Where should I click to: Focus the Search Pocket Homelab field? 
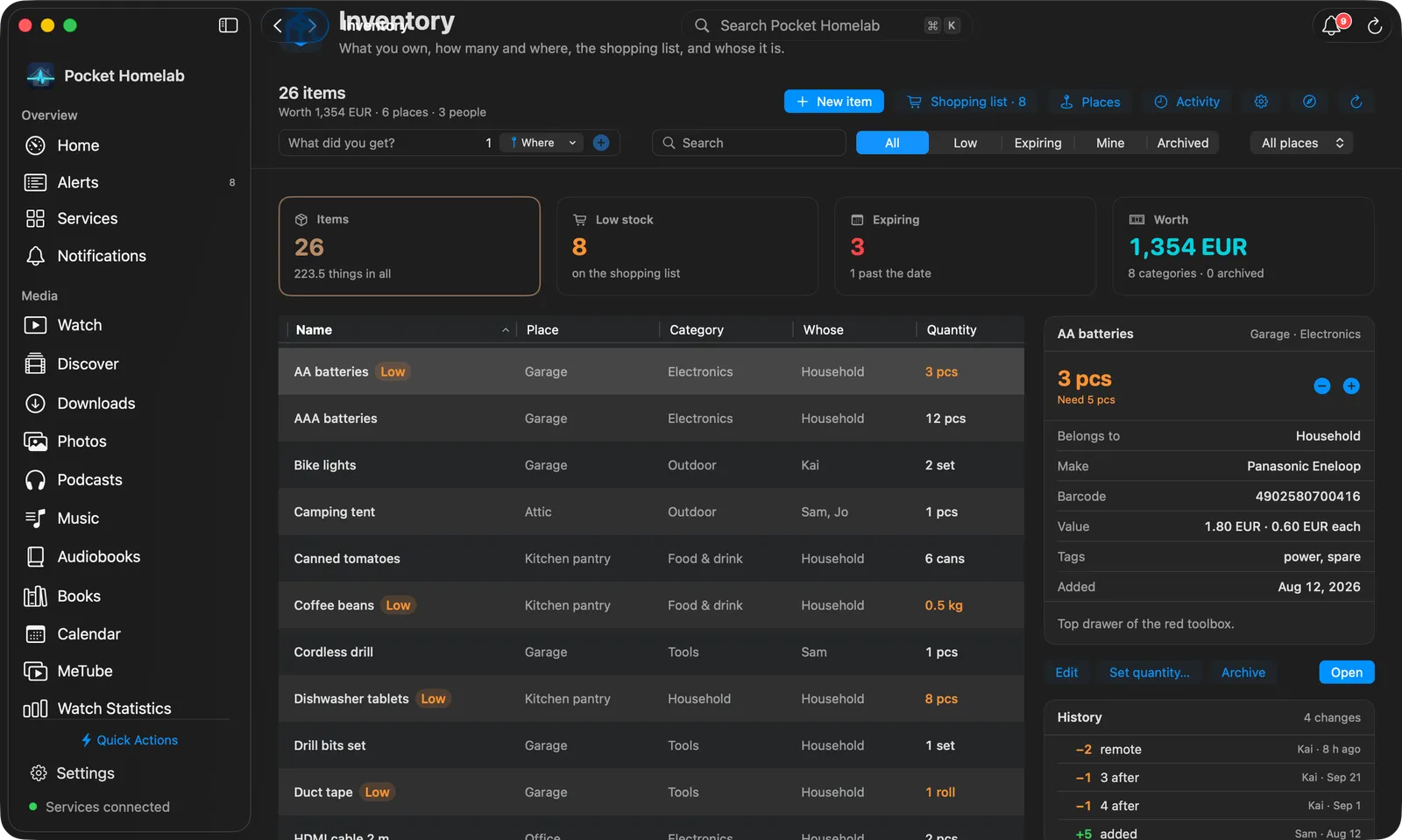pos(826,25)
